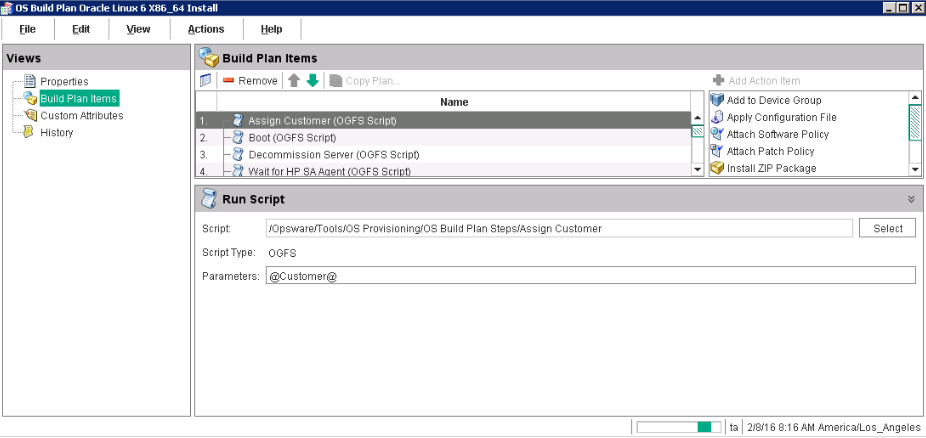Click the Parameters input field
The height and width of the screenshot is (438, 926).
point(590,276)
